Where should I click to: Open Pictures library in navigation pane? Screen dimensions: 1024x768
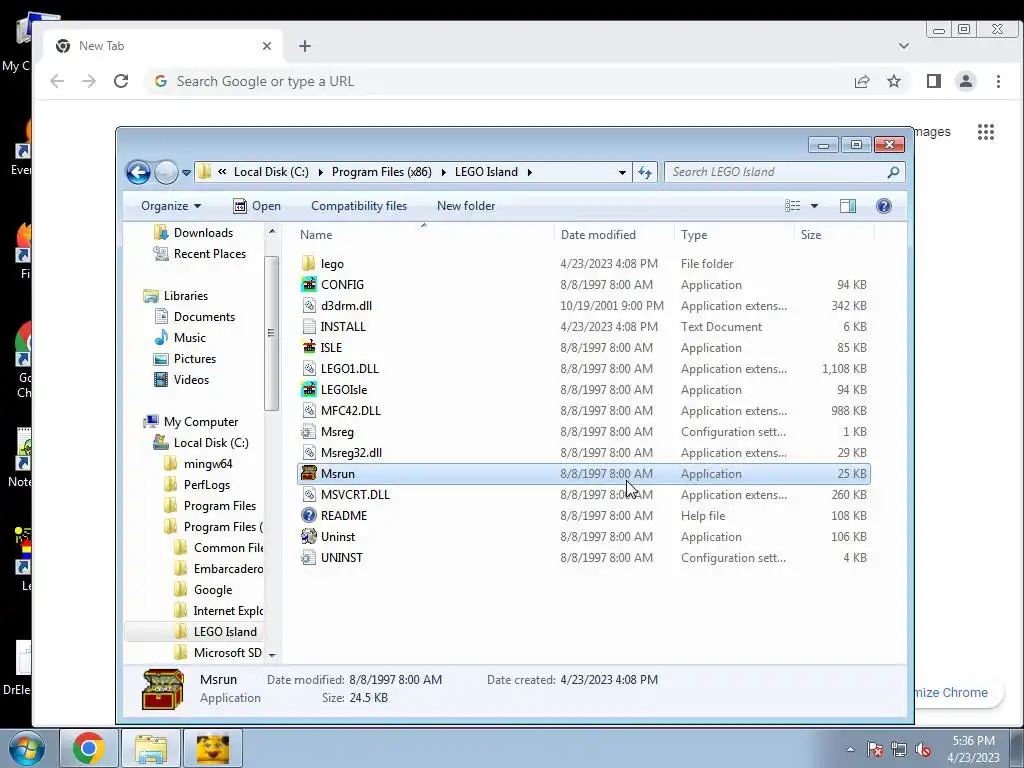click(x=195, y=359)
